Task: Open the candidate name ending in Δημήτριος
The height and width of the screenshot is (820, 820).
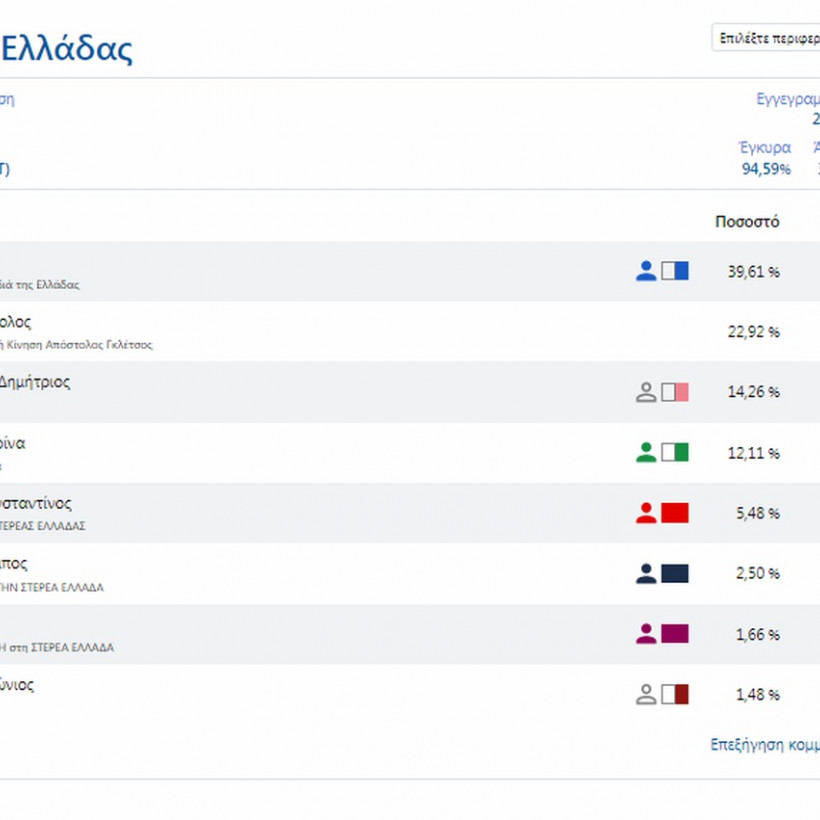Action: coord(35,382)
